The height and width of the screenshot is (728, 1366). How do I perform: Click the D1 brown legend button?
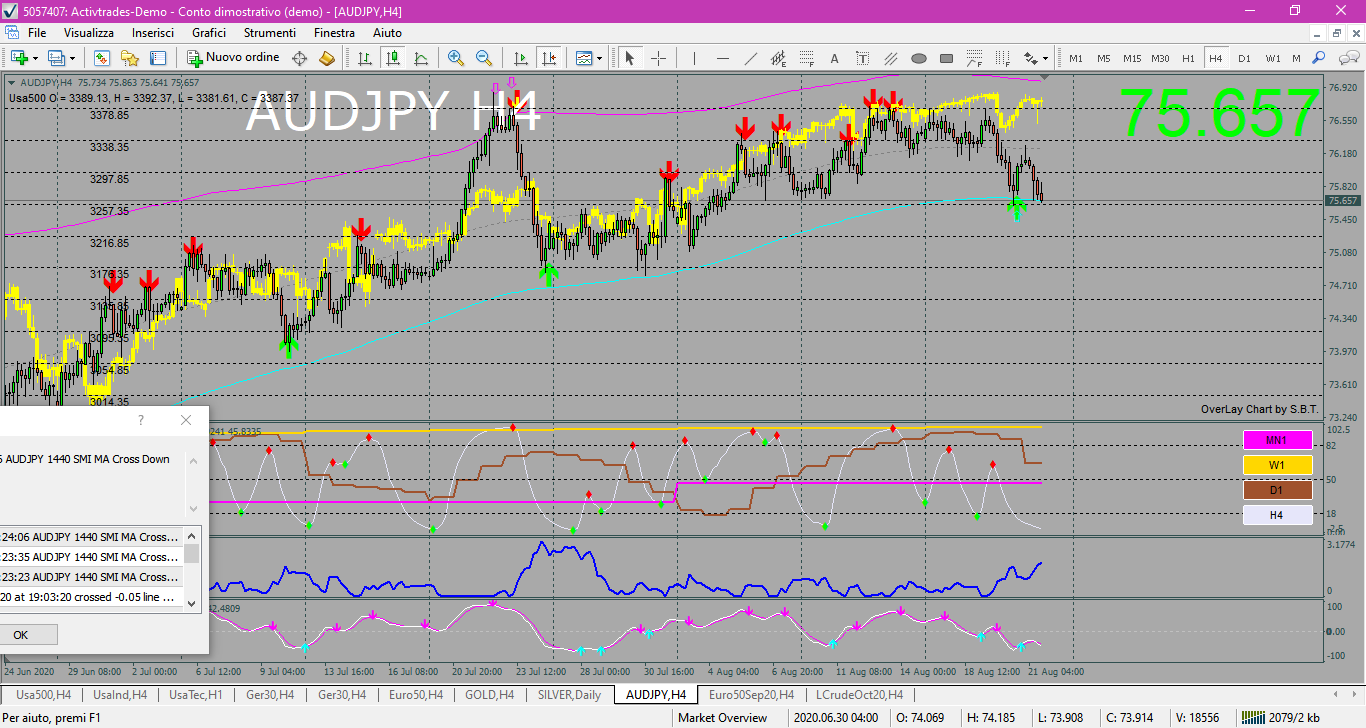click(x=1276, y=490)
